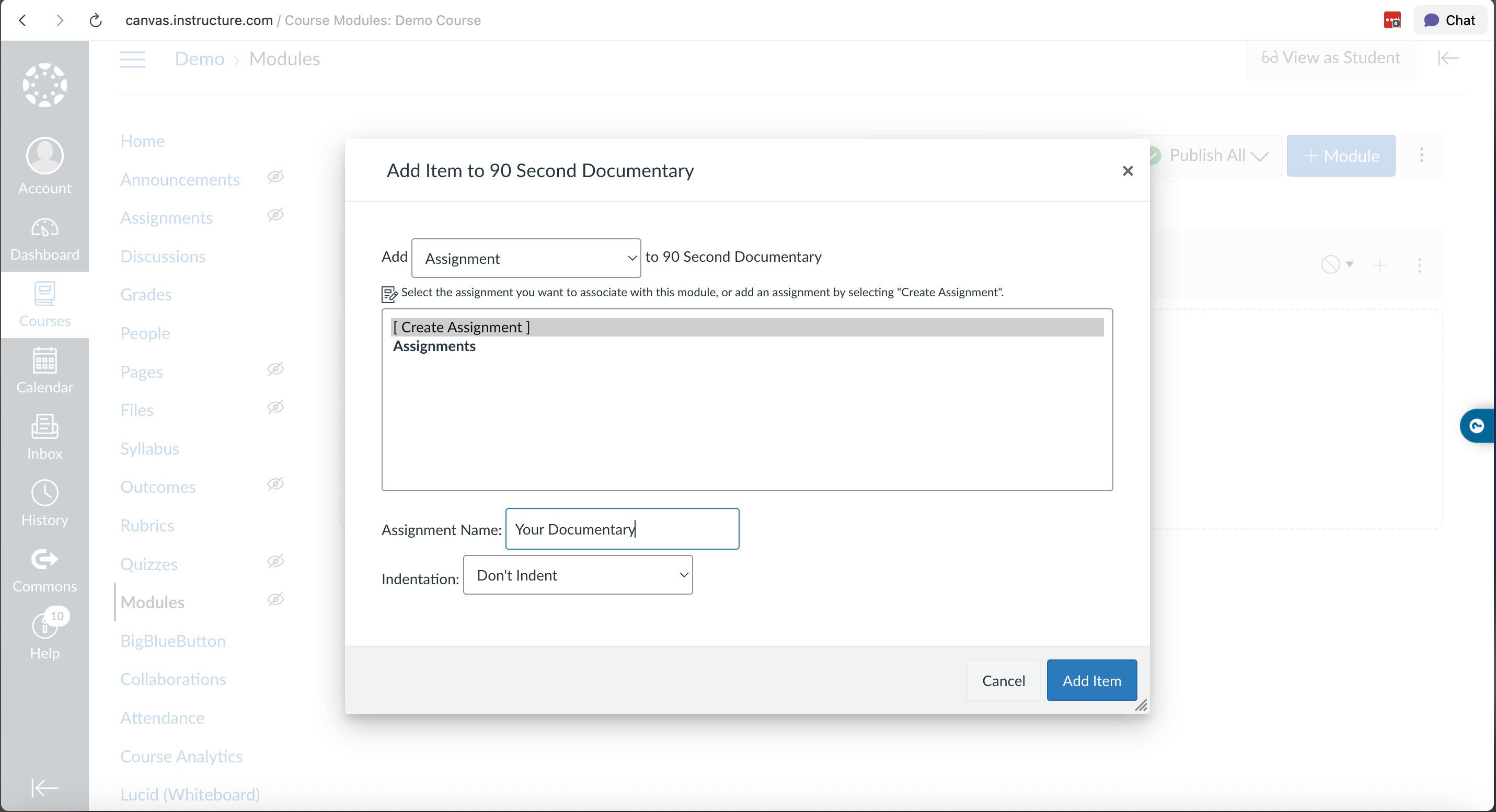Viewport: 1496px width, 812px height.
Task: Cancel the Add Item dialog
Action: (x=1003, y=680)
